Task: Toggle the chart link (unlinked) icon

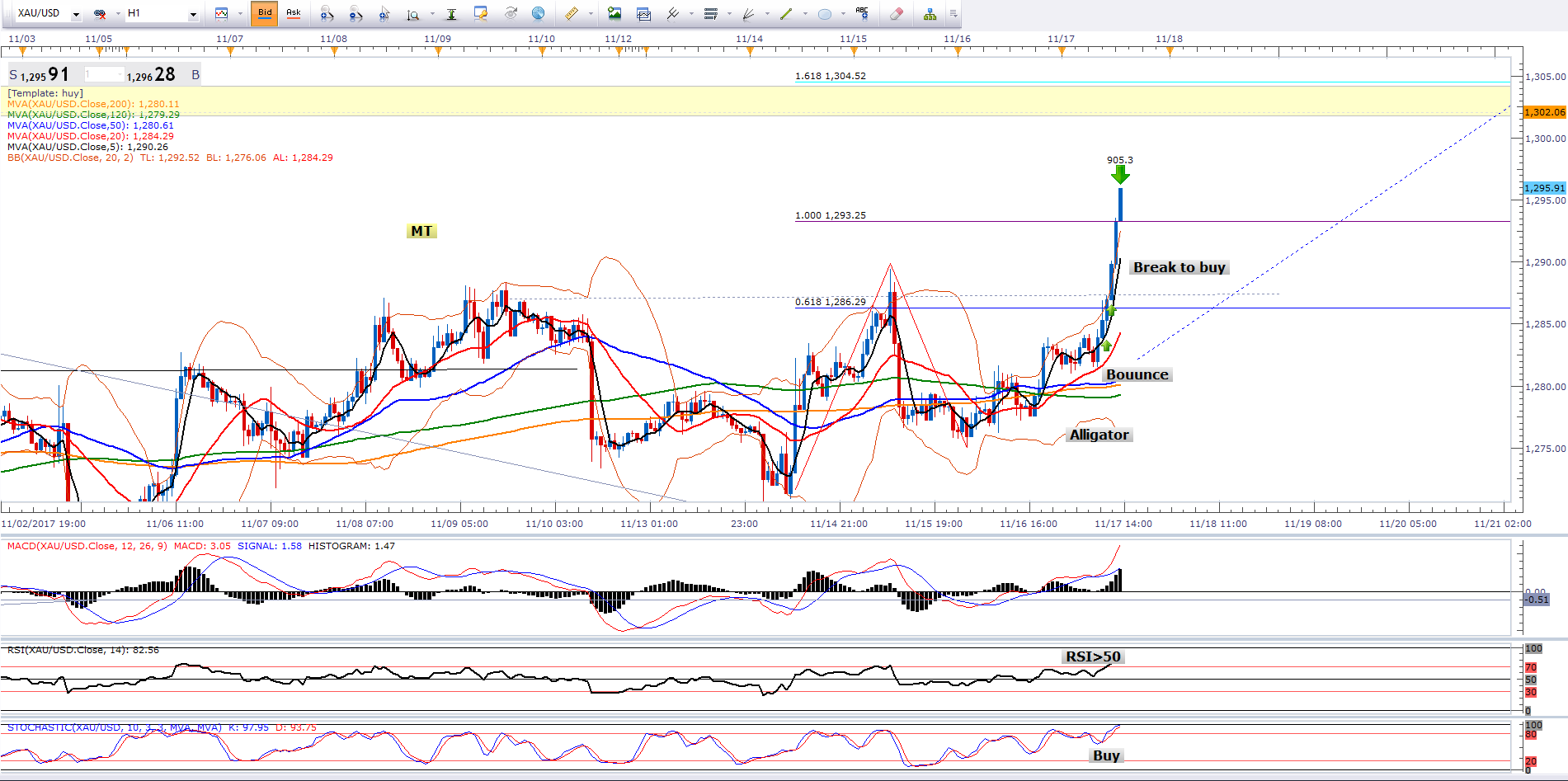Action: (100, 13)
